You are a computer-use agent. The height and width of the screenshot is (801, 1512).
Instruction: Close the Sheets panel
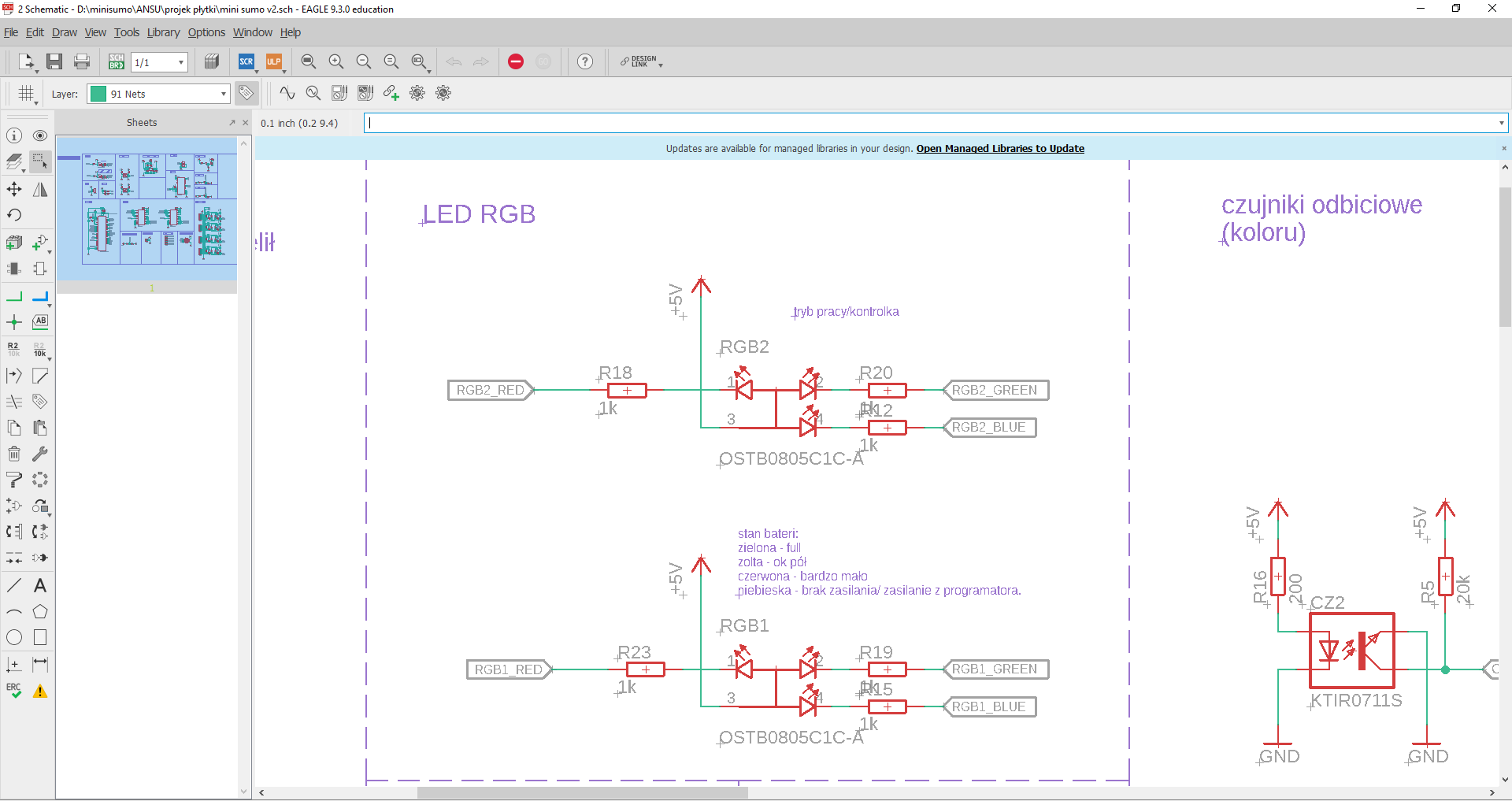click(246, 123)
